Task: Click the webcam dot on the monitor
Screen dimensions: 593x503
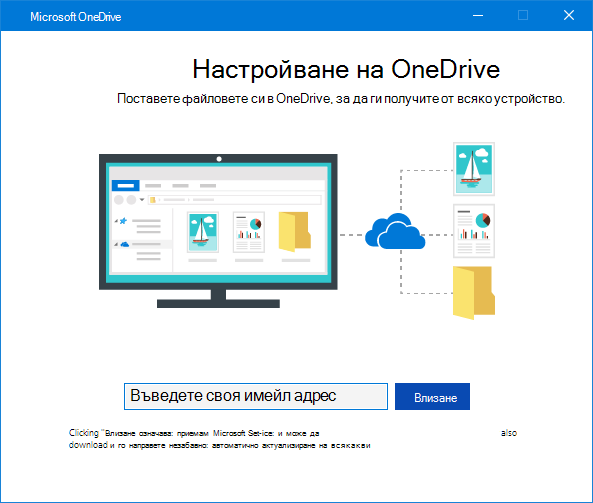Action: click(x=219, y=159)
